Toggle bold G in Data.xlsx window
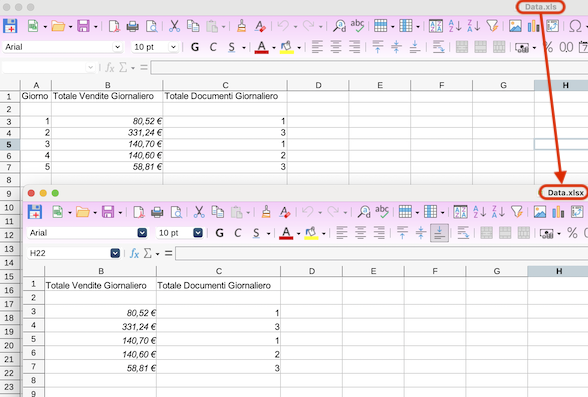 [219, 233]
